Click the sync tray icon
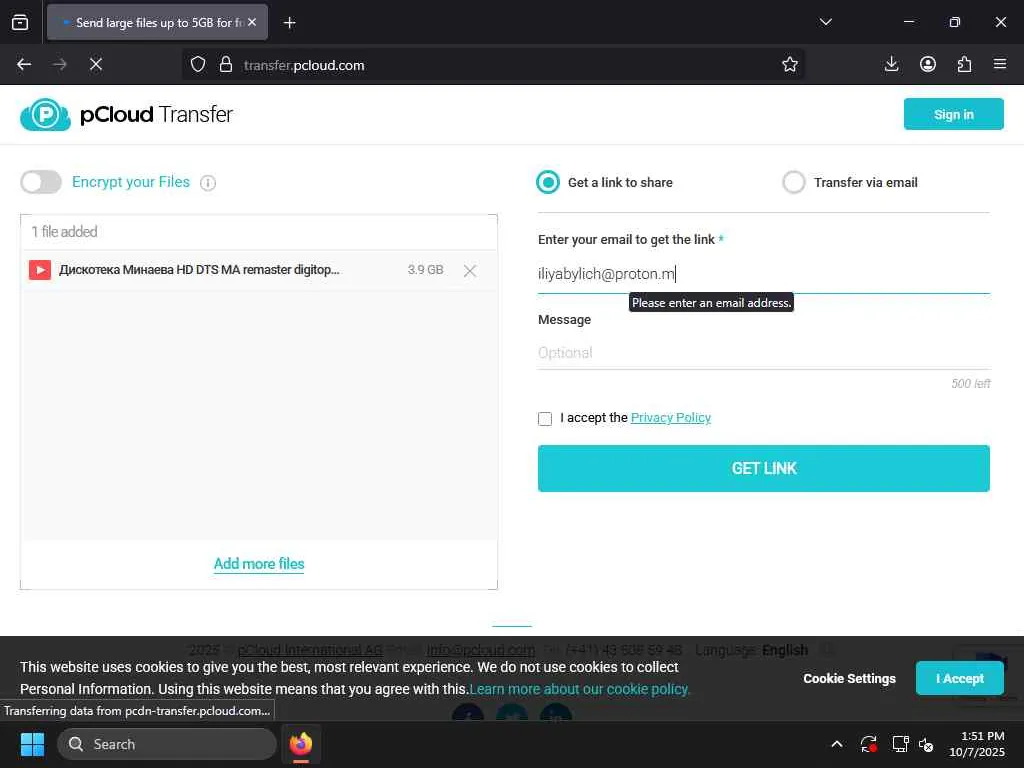 (x=869, y=744)
